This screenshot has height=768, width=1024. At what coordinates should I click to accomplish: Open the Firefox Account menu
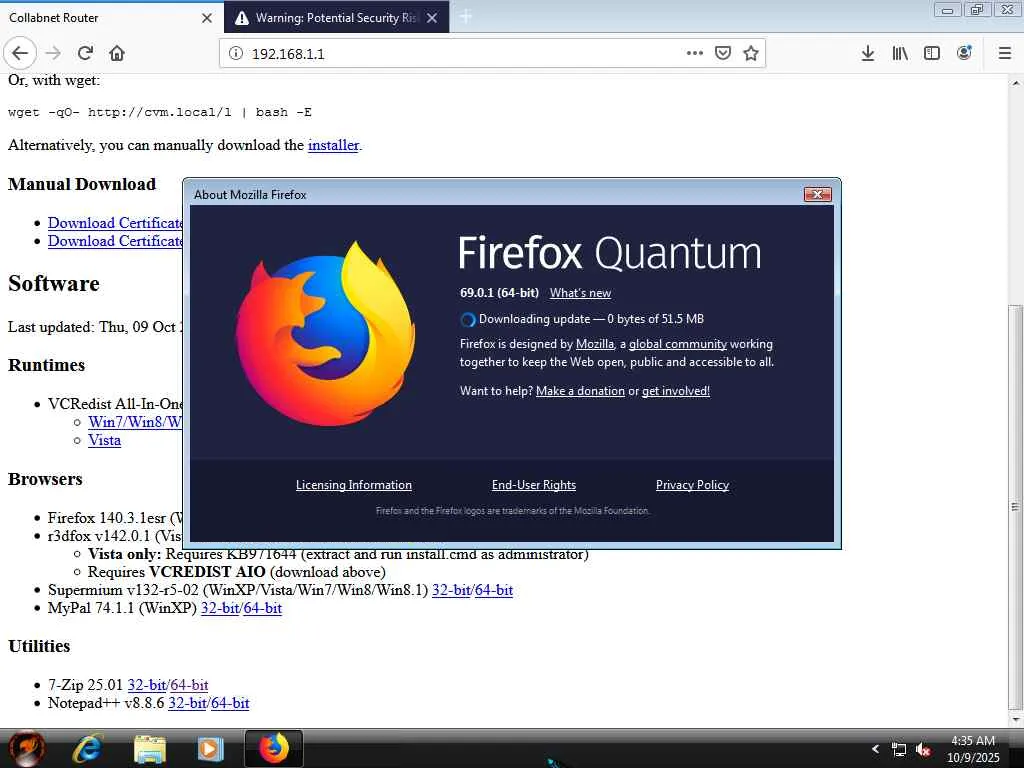point(964,53)
